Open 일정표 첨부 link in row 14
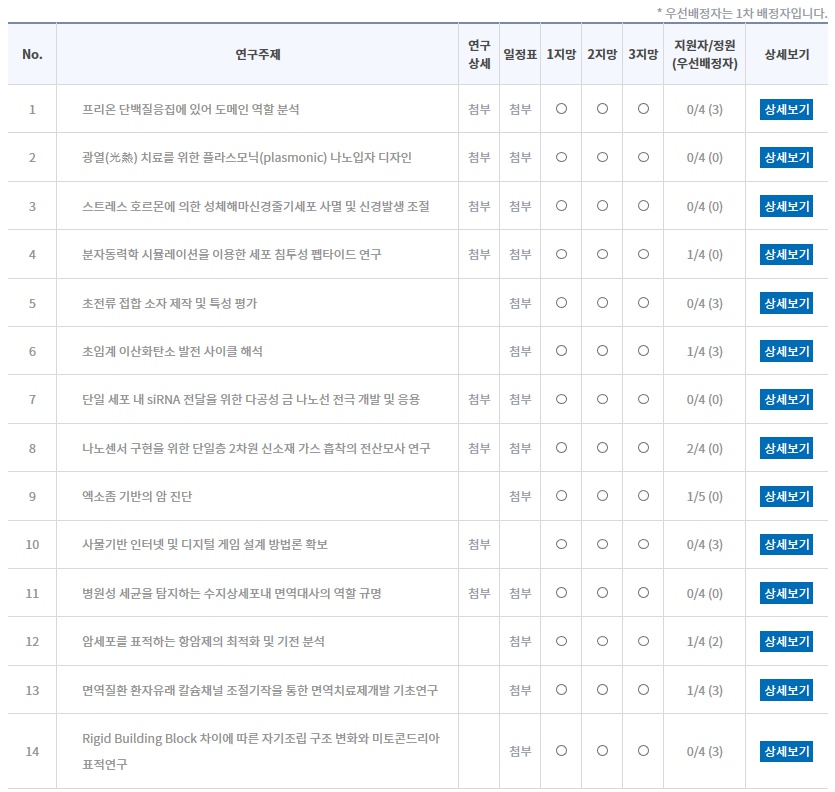 520,751
